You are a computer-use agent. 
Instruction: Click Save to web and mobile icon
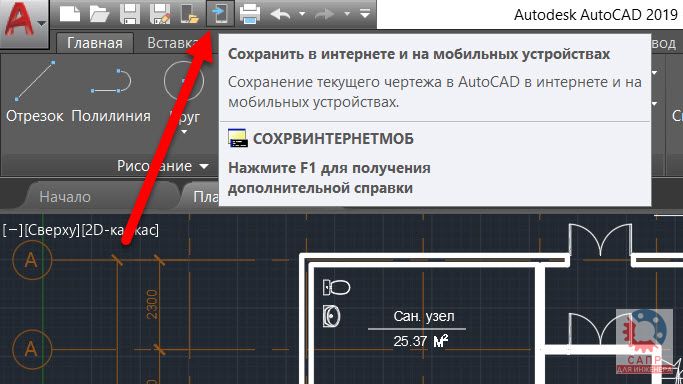(x=220, y=13)
